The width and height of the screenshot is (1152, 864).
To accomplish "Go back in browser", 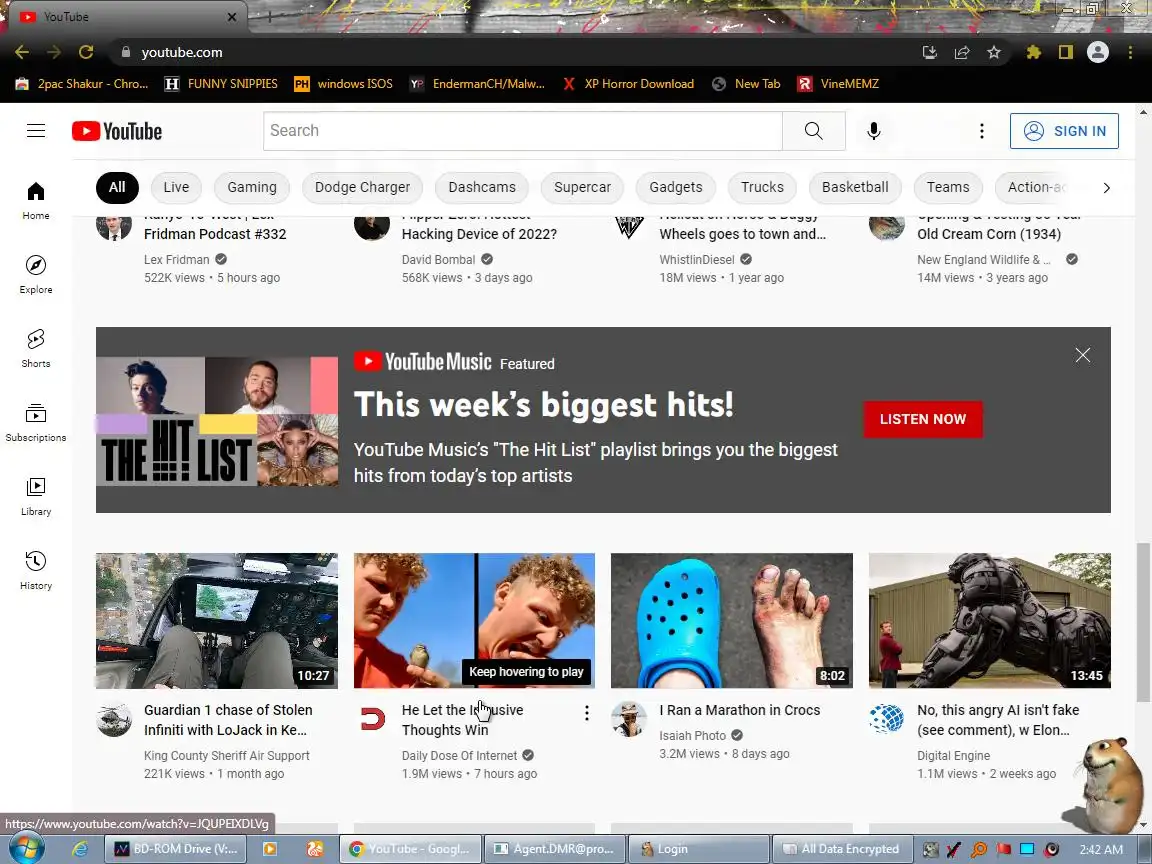I will pyautogui.click(x=22, y=52).
